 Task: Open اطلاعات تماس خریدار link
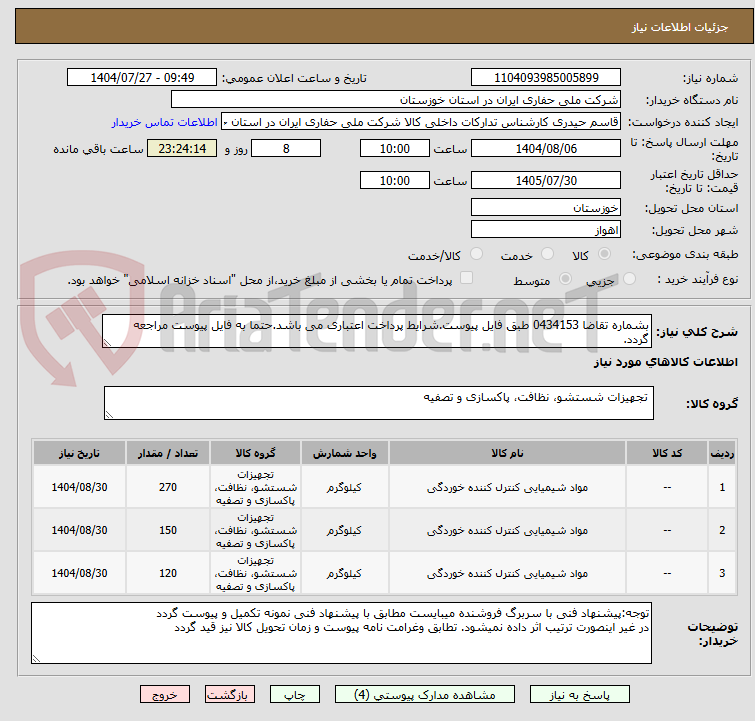tap(165, 122)
